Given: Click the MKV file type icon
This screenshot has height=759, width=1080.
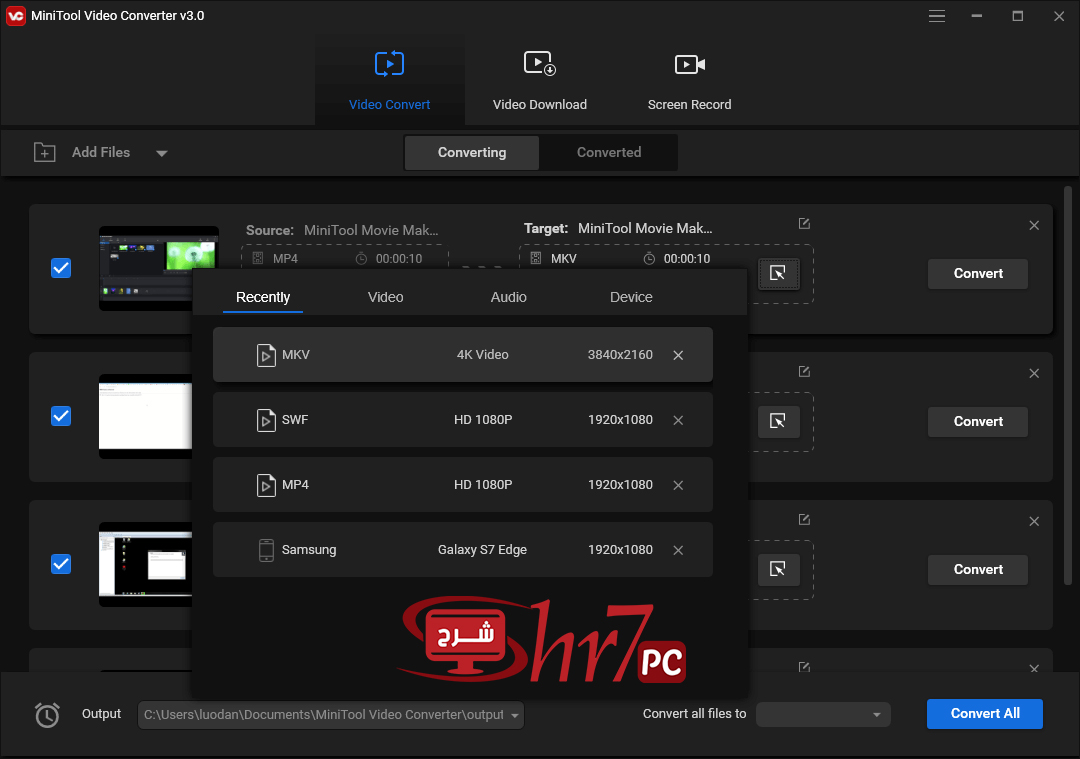Looking at the screenshot, I should 266,355.
